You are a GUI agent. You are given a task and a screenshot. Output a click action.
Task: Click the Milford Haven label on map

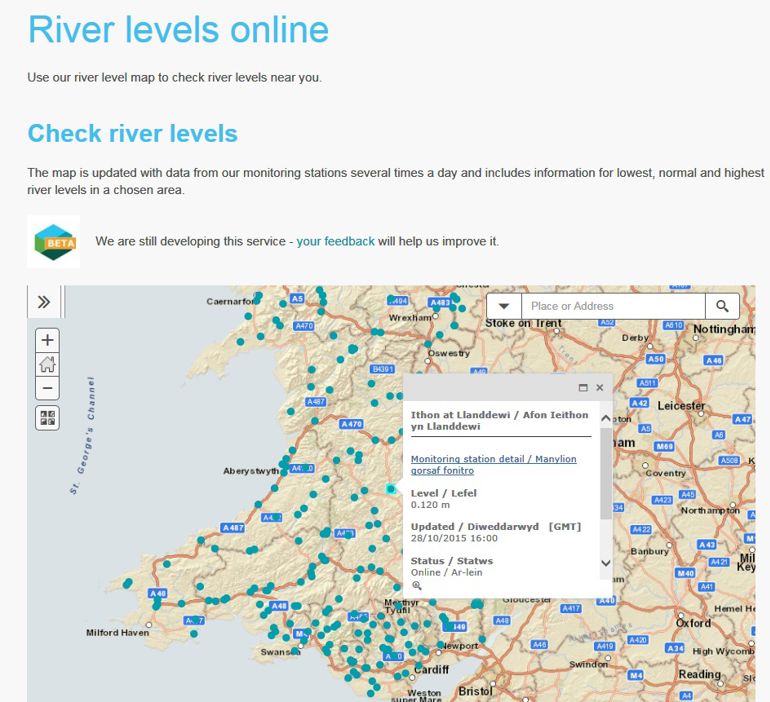point(117,633)
